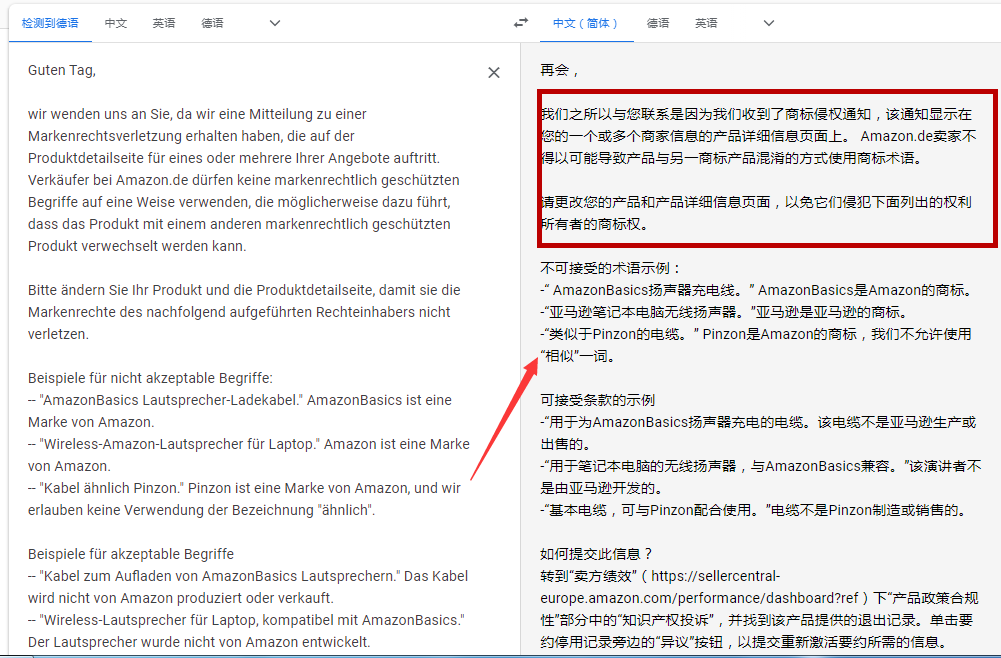This screenshot has width=1001, height=658.
Task: Choose 德语 as the target language
Action: pyautogui.click(x=657, y=22)
